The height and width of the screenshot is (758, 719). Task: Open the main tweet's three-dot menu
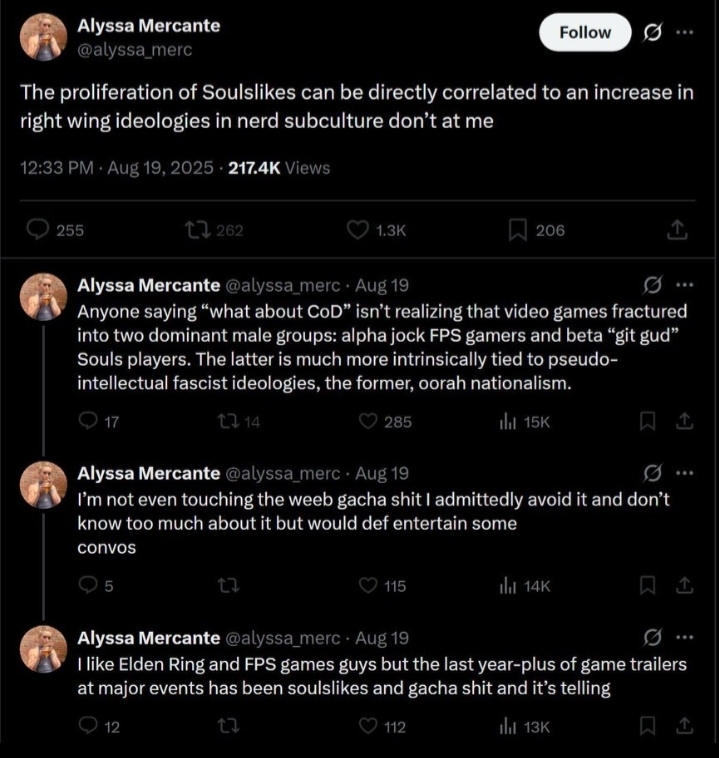684,32
